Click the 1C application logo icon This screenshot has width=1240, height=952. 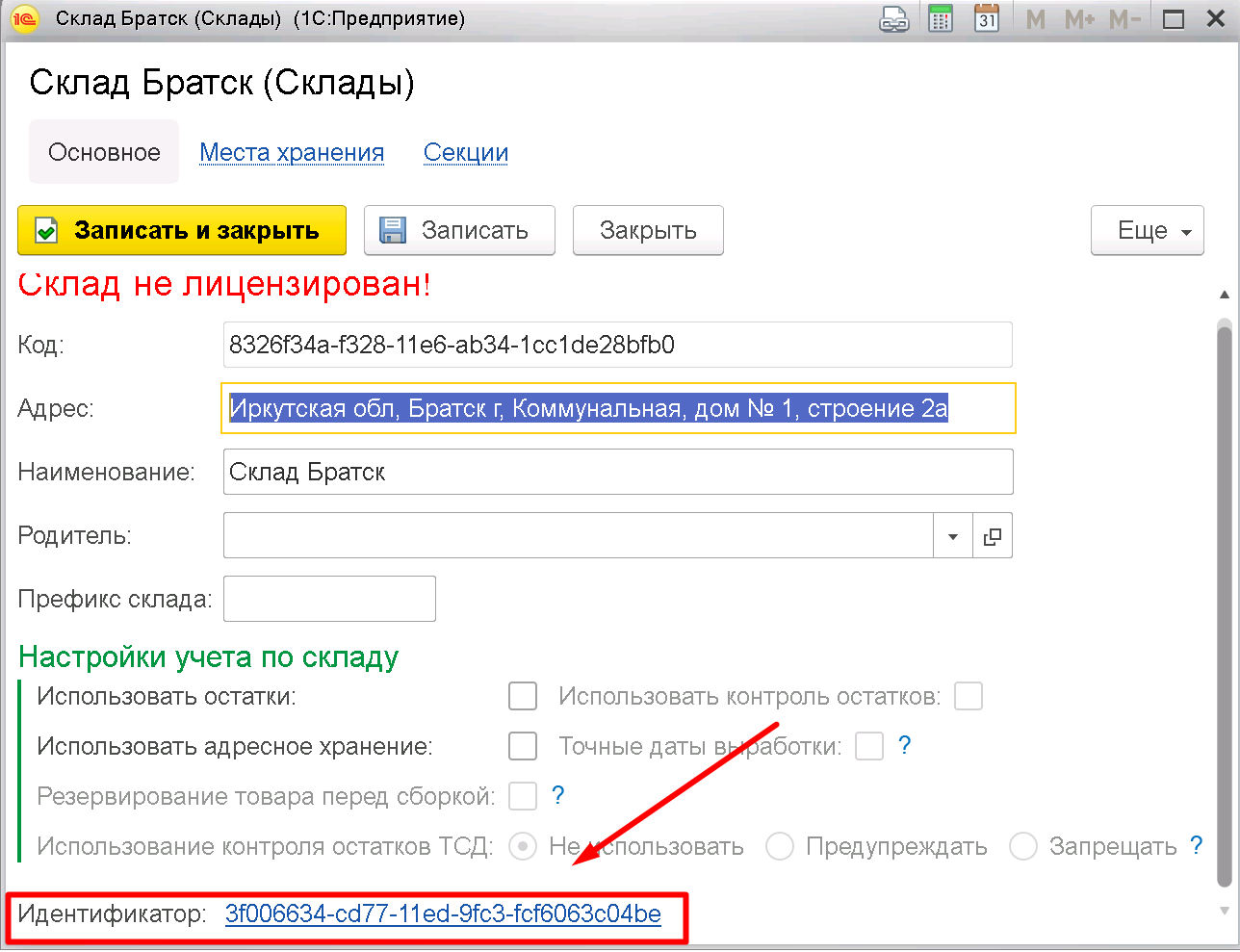(24, 19)
